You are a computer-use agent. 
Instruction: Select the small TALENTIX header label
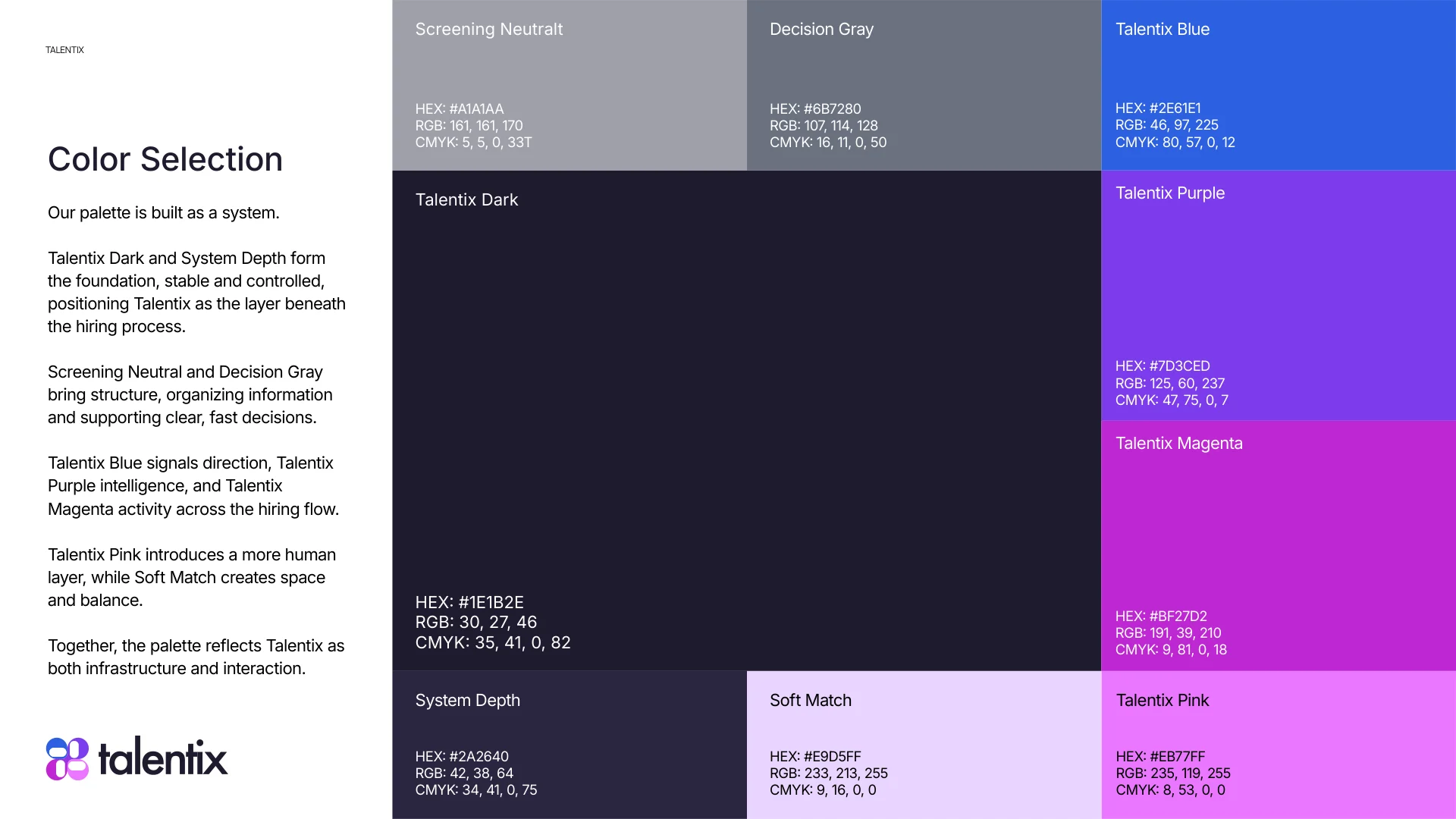64,50
